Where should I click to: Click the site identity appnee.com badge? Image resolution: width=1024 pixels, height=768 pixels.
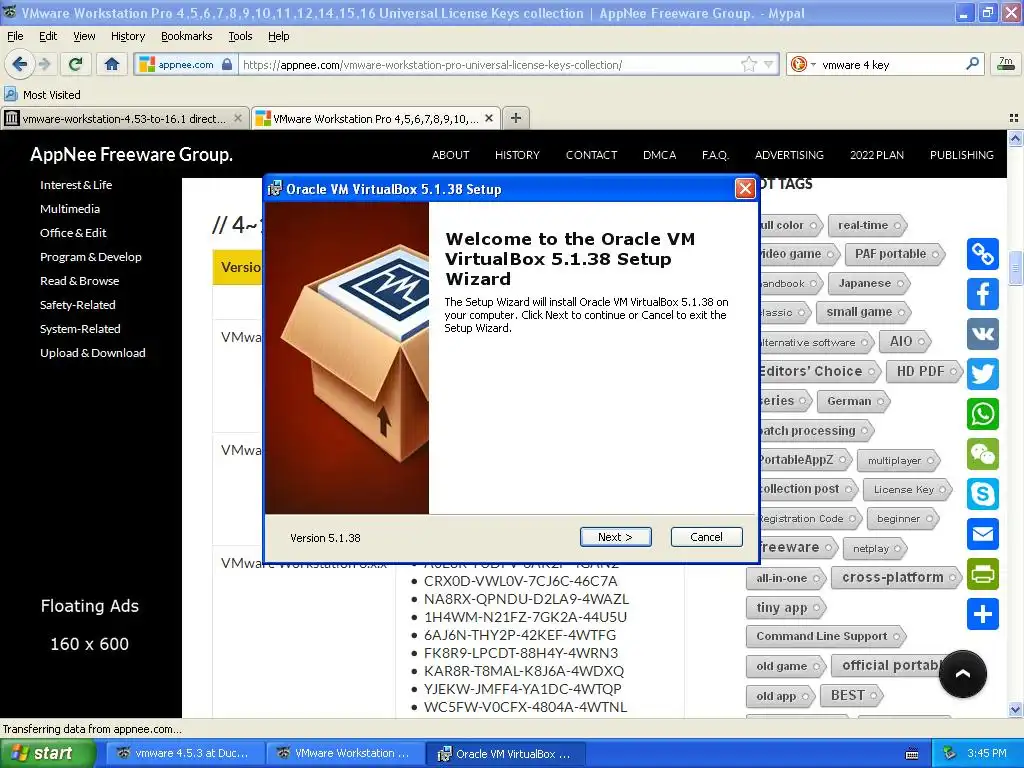(184, 64)
